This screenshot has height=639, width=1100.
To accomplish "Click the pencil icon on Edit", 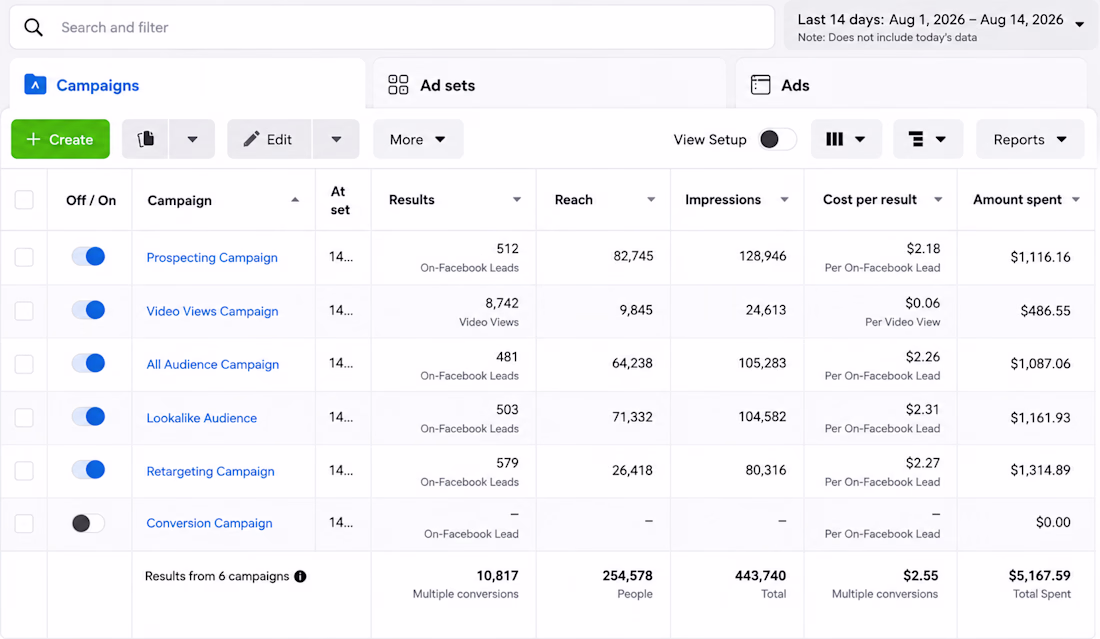I will (x=251, y=139).
